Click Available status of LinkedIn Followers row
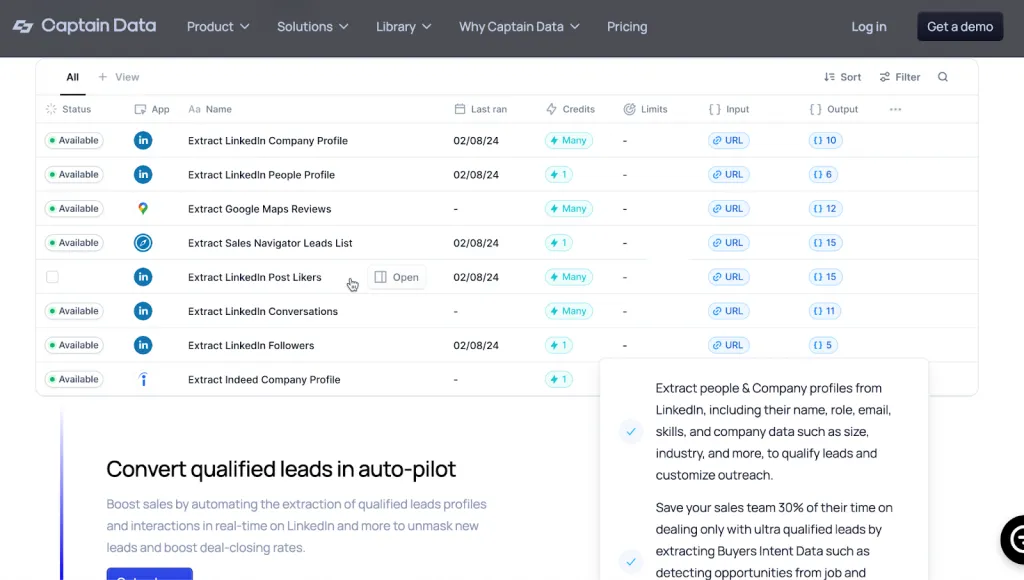 (74, 345)
